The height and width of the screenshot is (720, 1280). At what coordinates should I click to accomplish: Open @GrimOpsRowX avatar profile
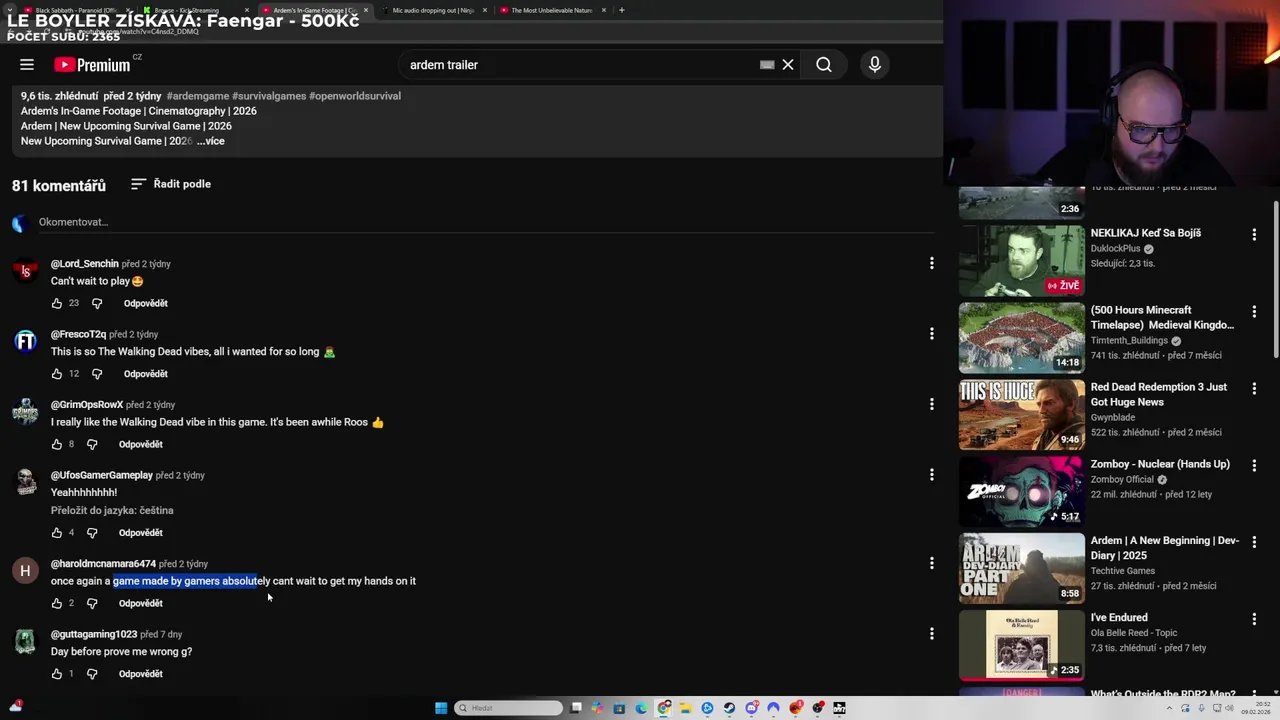click(x=25, y=412)
